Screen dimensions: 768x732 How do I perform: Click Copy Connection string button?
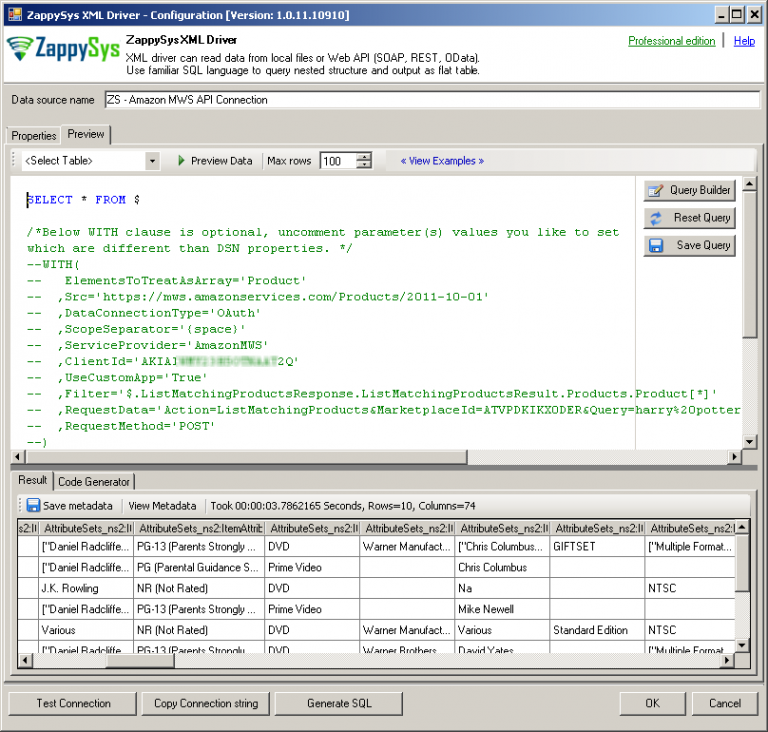[x=206, y=703]
